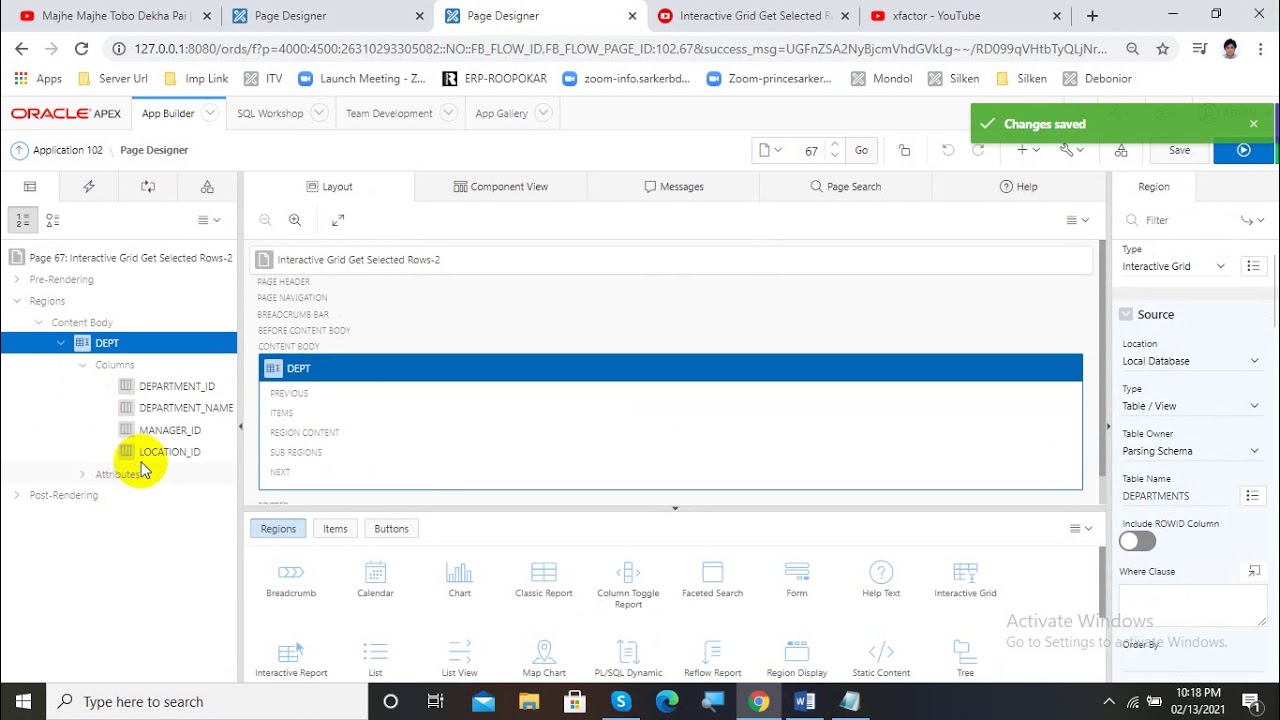Screen dimensions: 1280x720
Task: Click the page lock icon
Action: [x=905, y=150]
